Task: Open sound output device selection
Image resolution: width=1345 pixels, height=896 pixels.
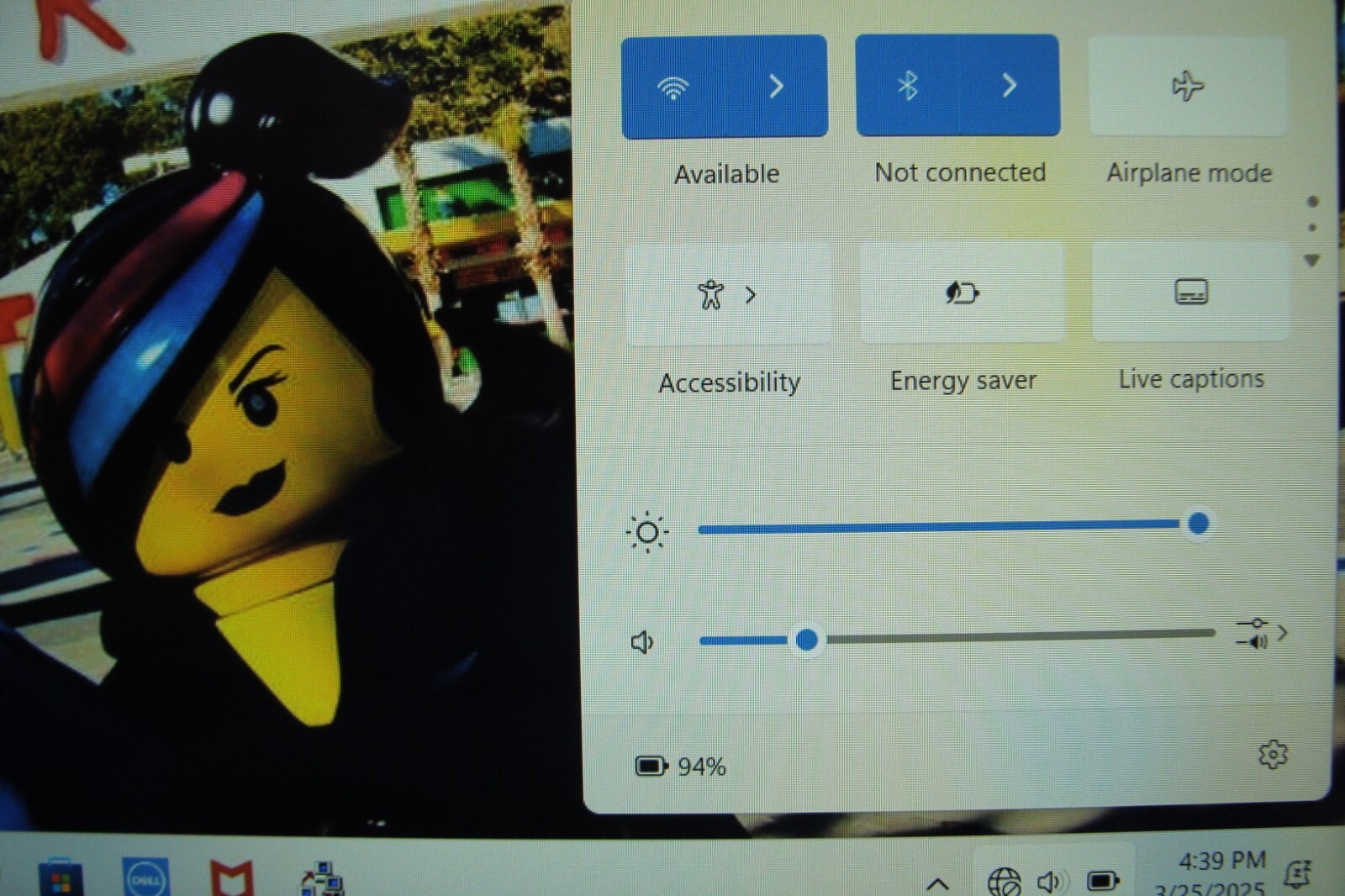Action: pos(1262,634)
